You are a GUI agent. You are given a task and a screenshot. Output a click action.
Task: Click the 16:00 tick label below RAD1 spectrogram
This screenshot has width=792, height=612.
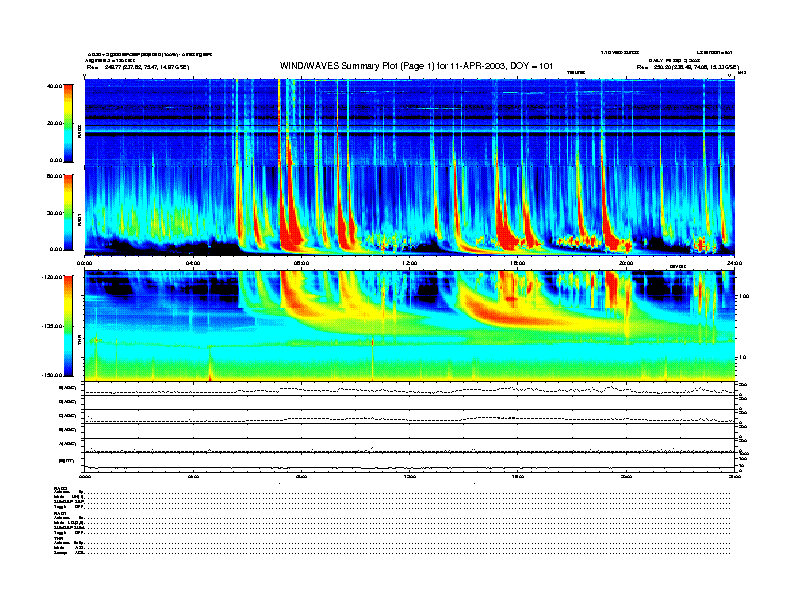(518, 263)
